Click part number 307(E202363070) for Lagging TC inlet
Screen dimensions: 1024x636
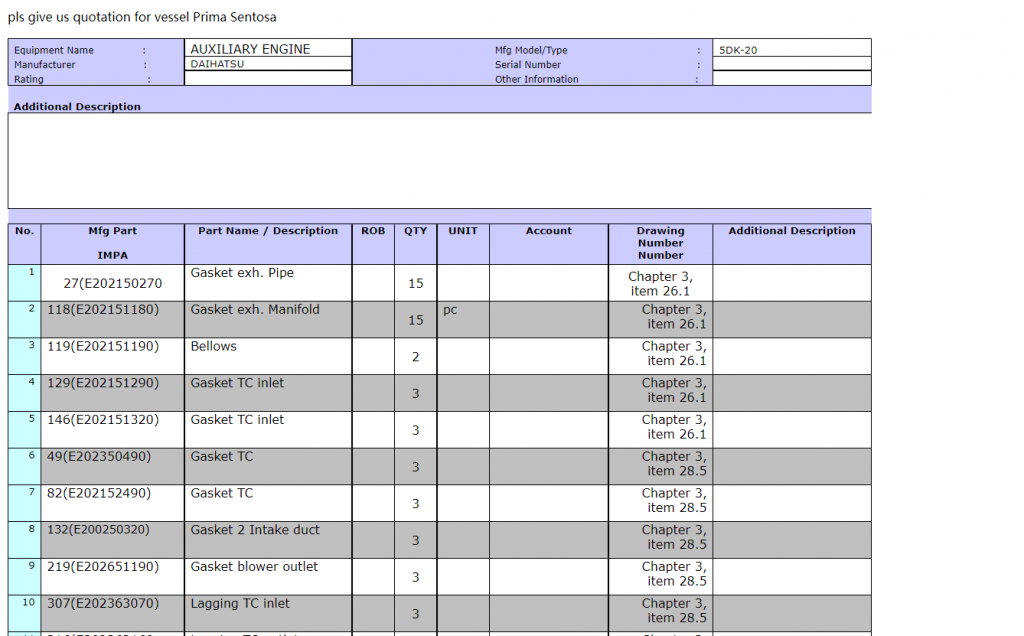[103, 604]
